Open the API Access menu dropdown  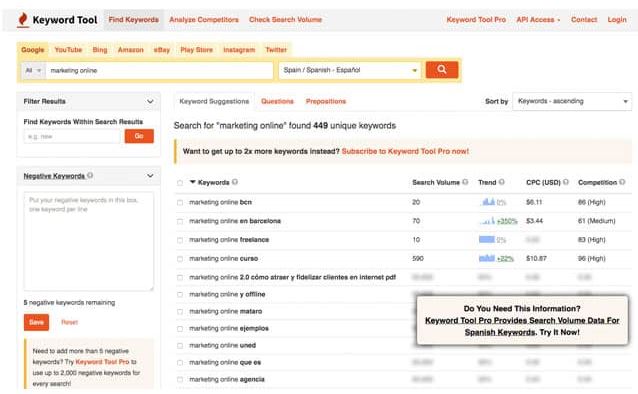click(538, 20)
